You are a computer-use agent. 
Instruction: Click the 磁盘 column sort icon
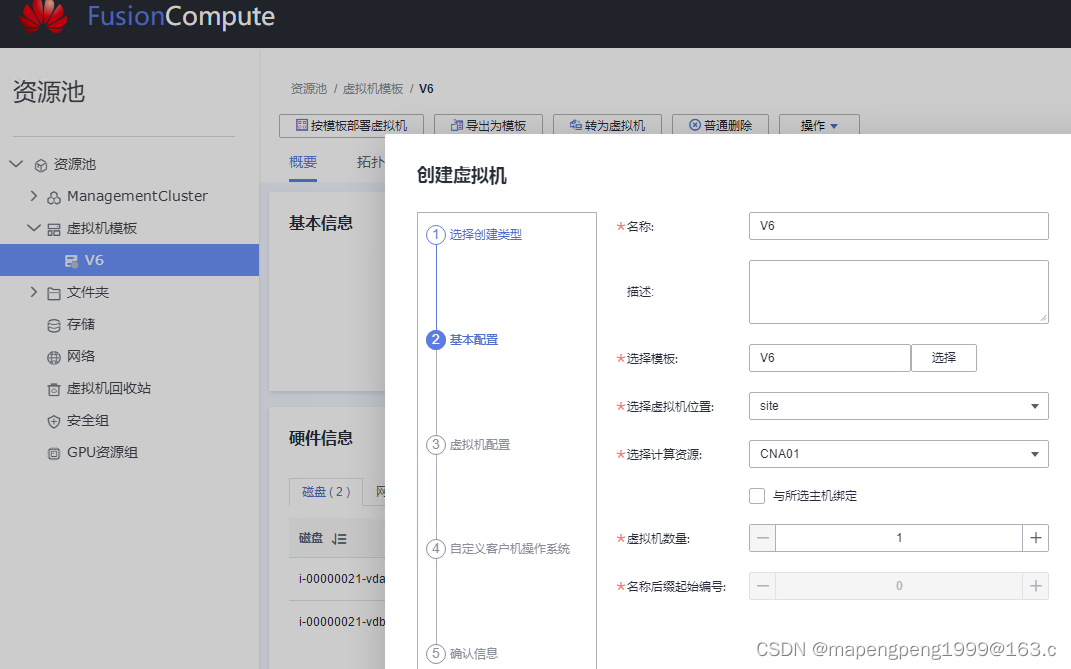point(339,539)
